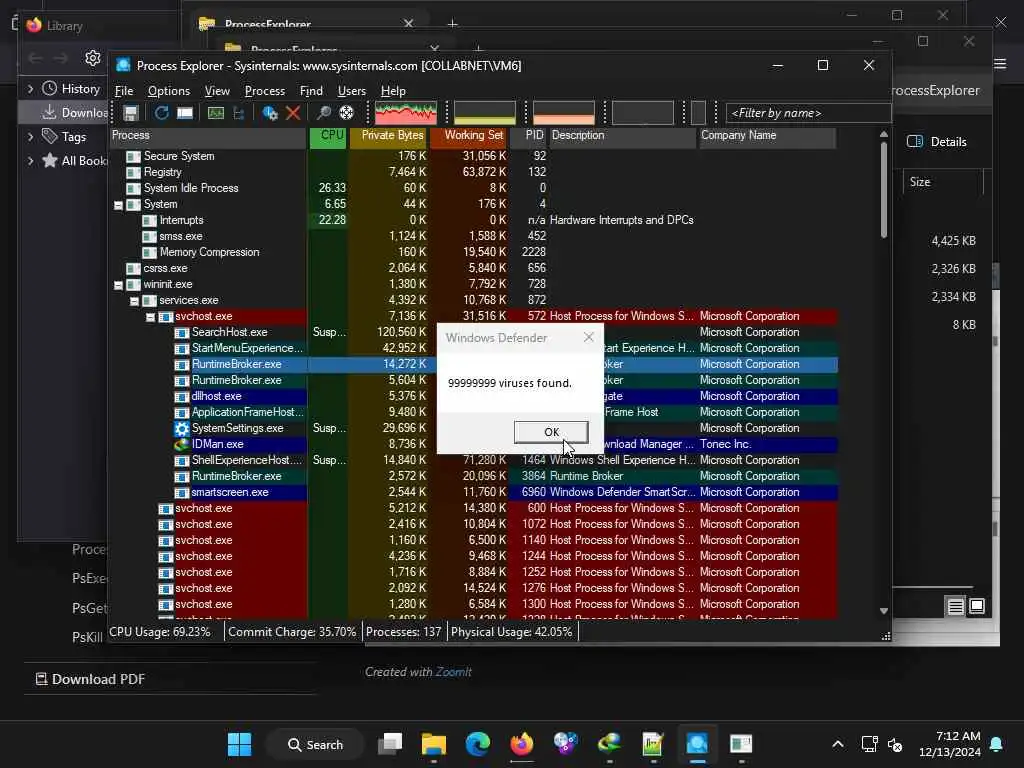Click the Search box on the taskbar

[x=315, y=744]
